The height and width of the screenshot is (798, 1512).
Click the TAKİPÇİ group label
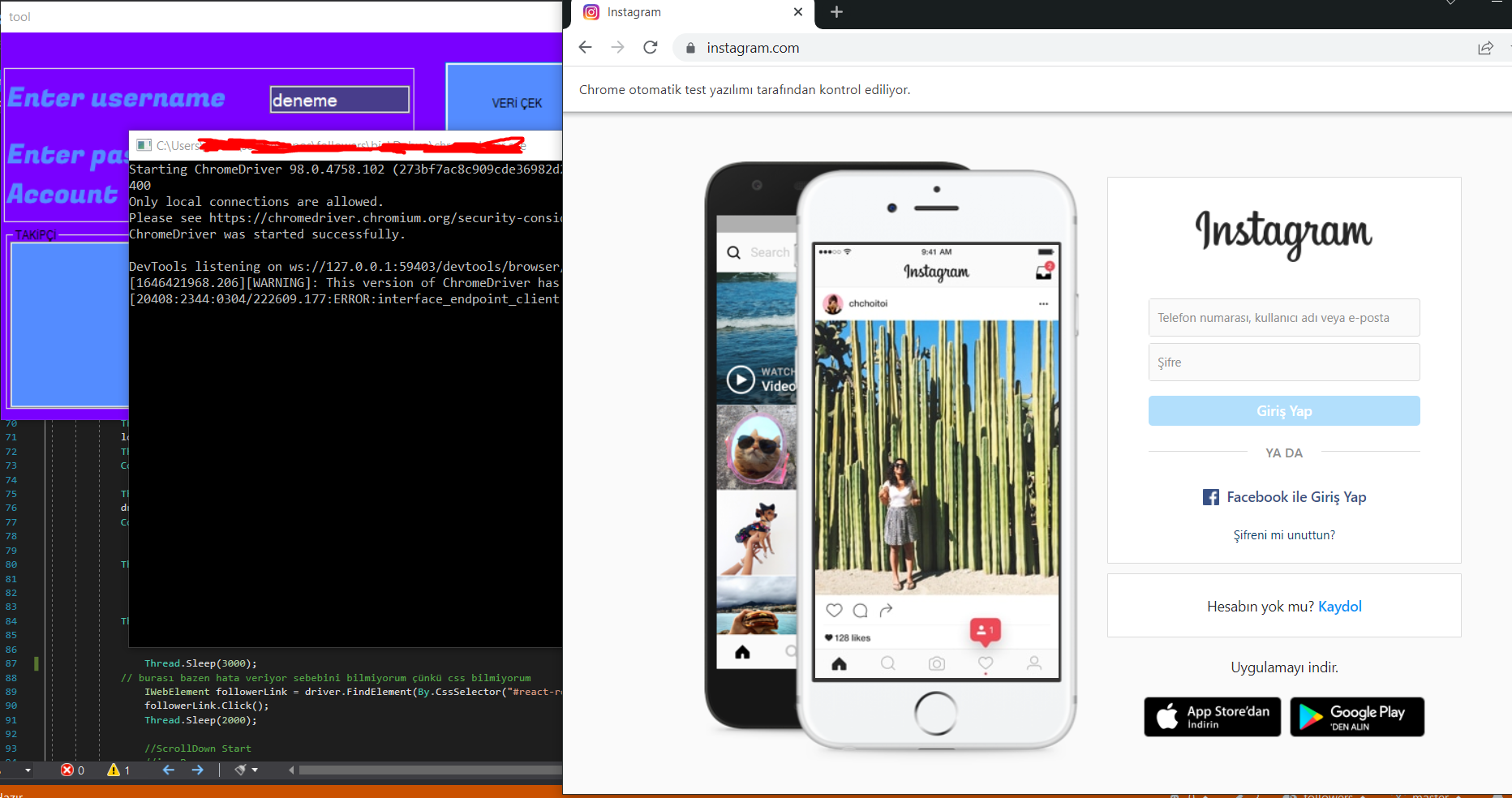37,235
